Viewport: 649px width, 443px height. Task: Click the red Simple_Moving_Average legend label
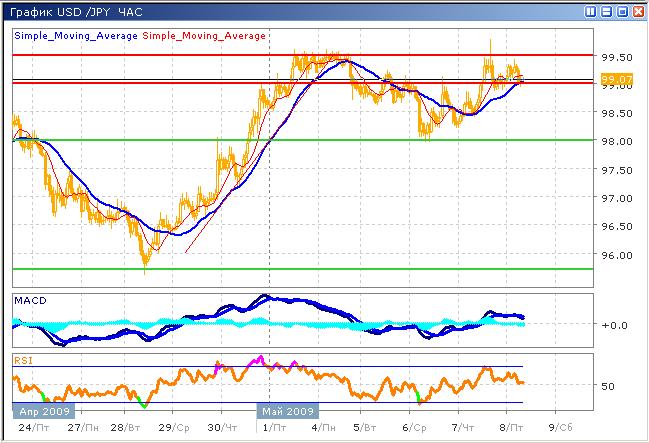pyautogui.click(x=204, y=35)
